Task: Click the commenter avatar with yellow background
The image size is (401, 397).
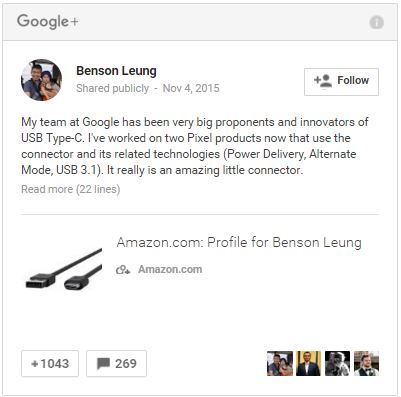Action: click(x=308, y=363)
